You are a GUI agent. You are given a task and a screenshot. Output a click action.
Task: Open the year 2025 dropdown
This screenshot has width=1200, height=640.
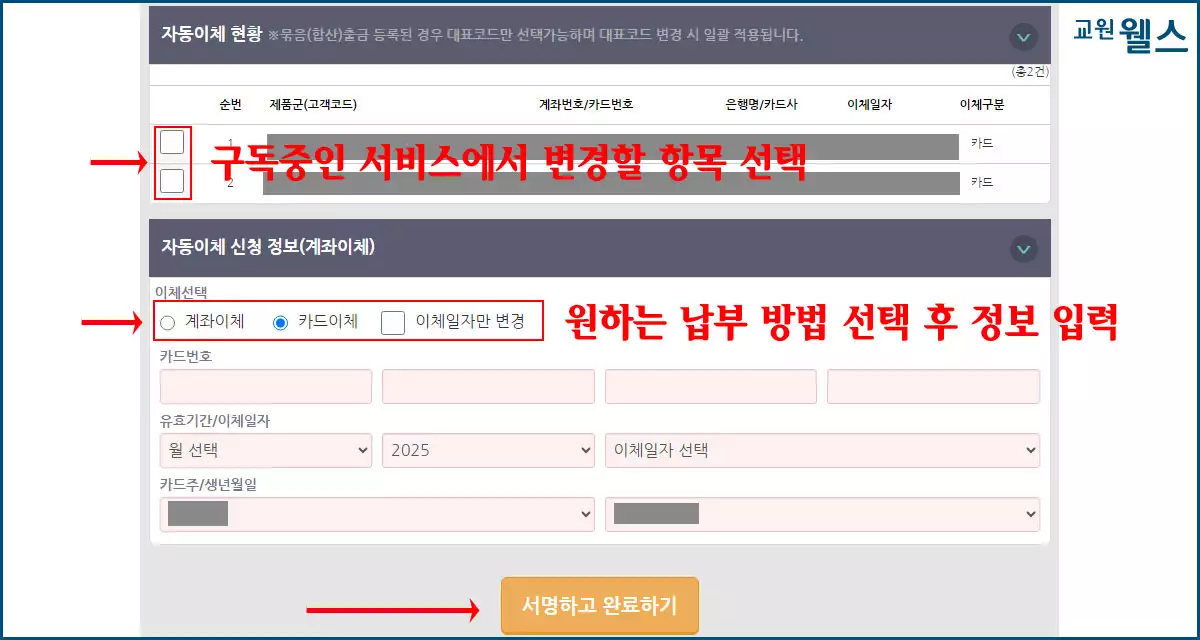(x=487, y=450)
